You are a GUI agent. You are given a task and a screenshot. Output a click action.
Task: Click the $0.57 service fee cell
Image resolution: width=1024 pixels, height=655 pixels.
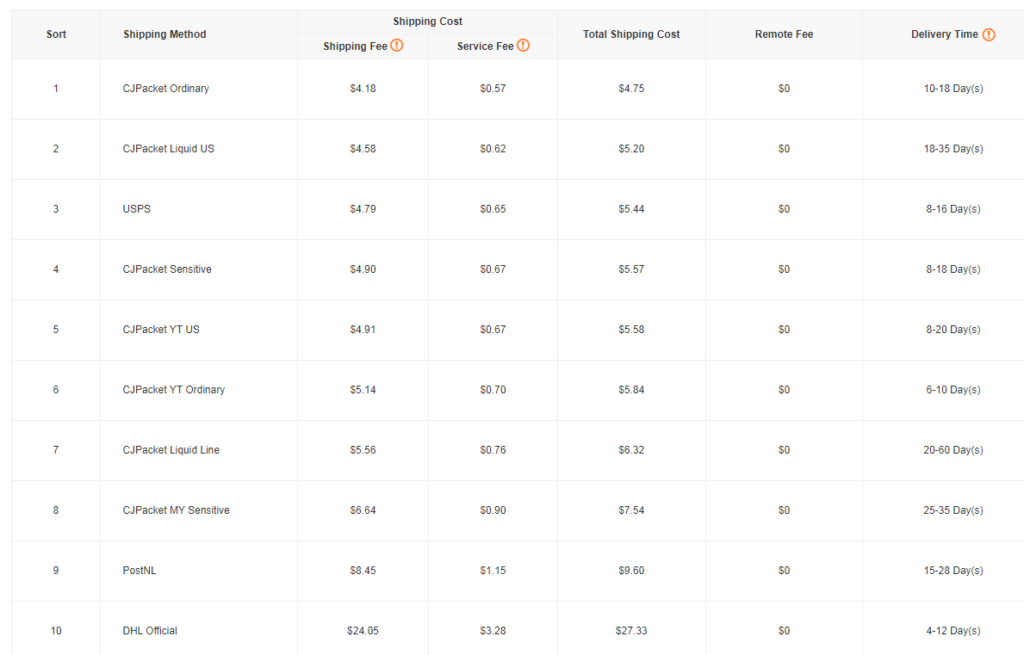point(492,88)
